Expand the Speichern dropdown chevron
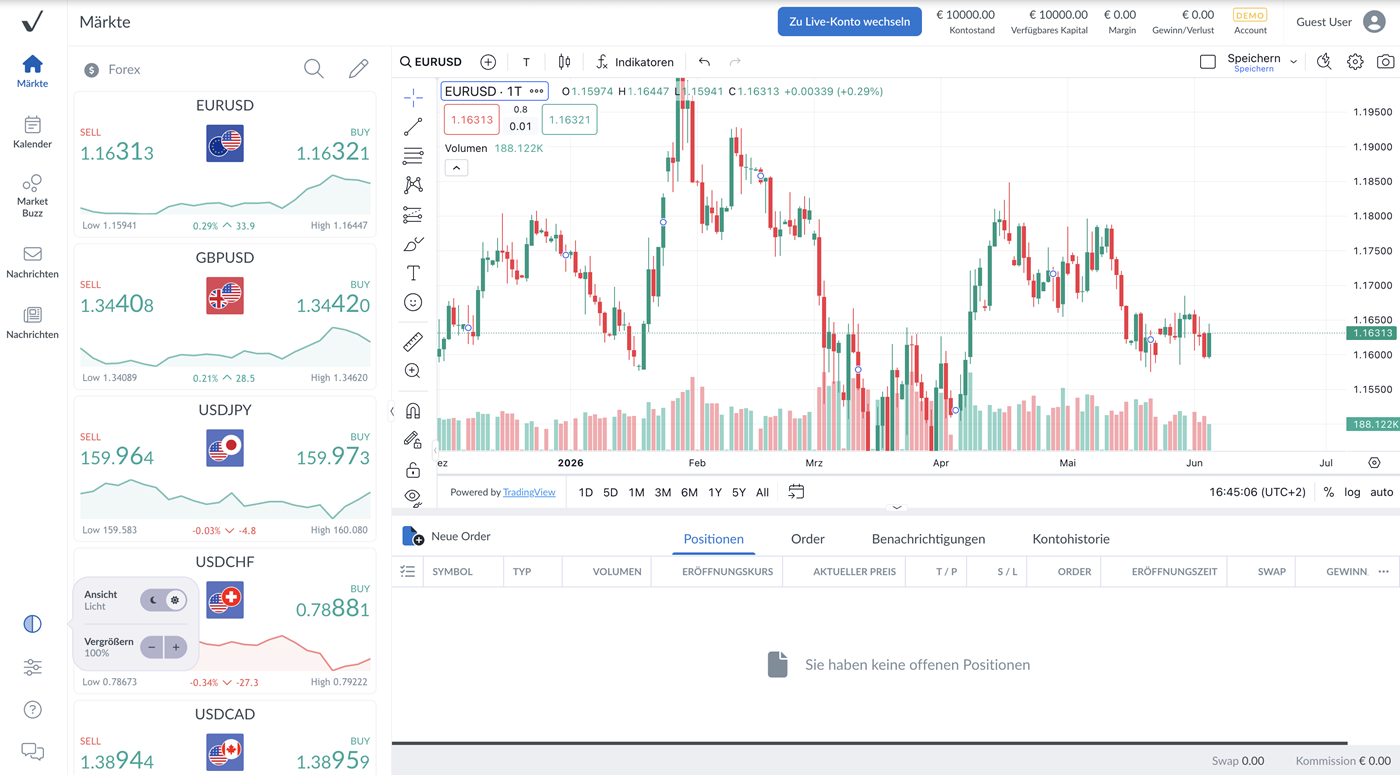This screenshot has height=775, width=1400. pyautogui.click(x=1293, y=62)
